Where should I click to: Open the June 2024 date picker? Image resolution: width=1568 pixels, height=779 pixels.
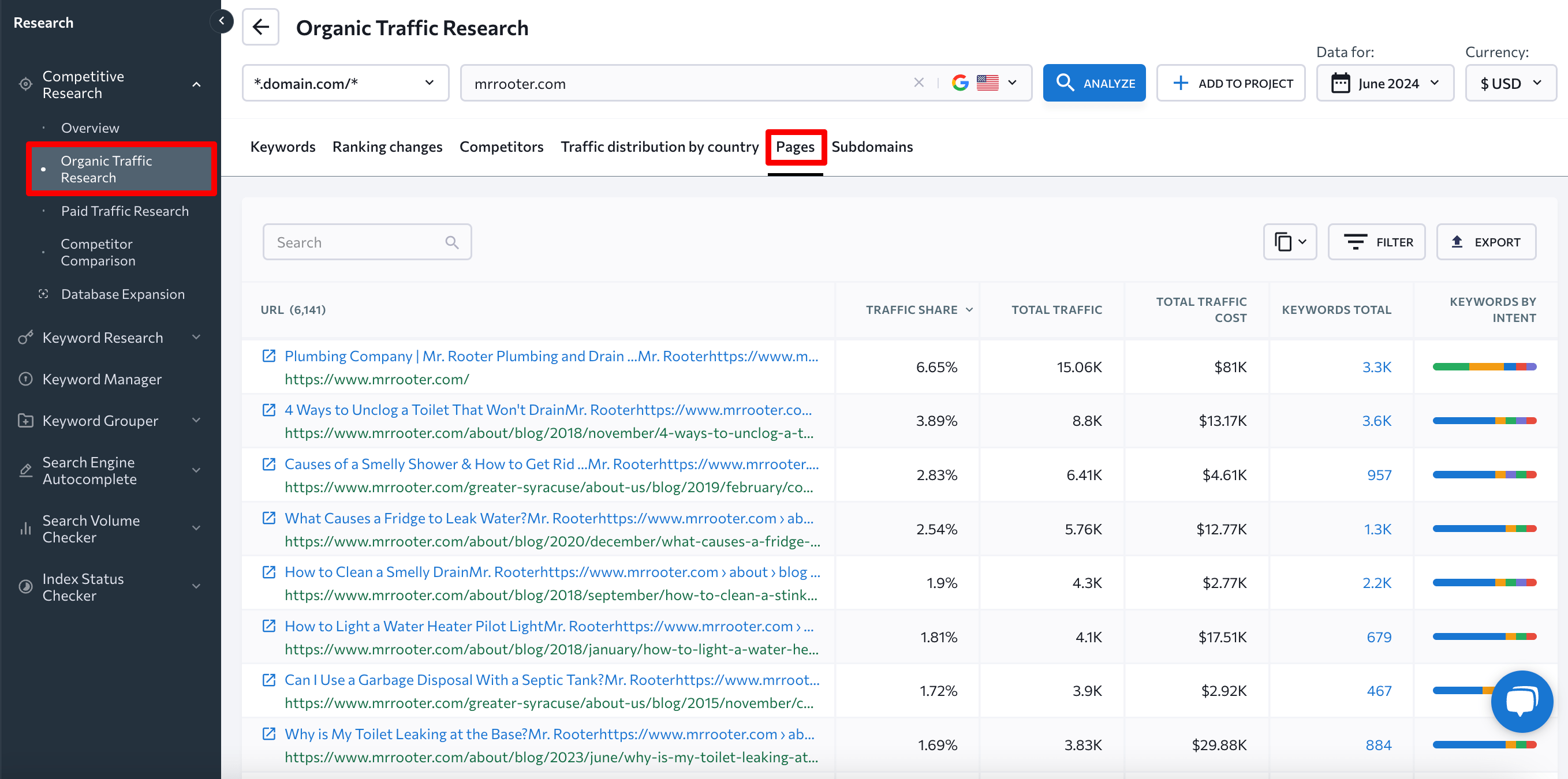click(1385, 83)
